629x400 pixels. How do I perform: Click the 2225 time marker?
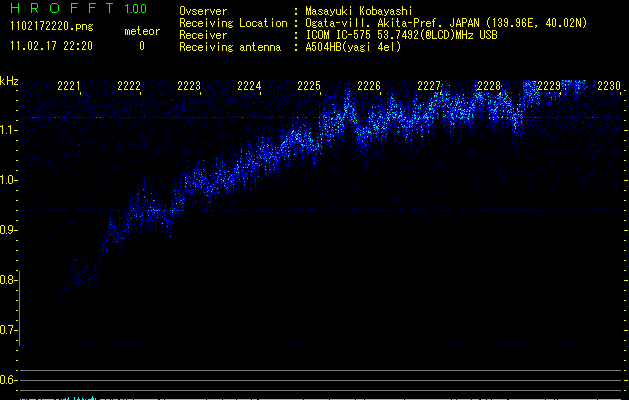point(309,86)
